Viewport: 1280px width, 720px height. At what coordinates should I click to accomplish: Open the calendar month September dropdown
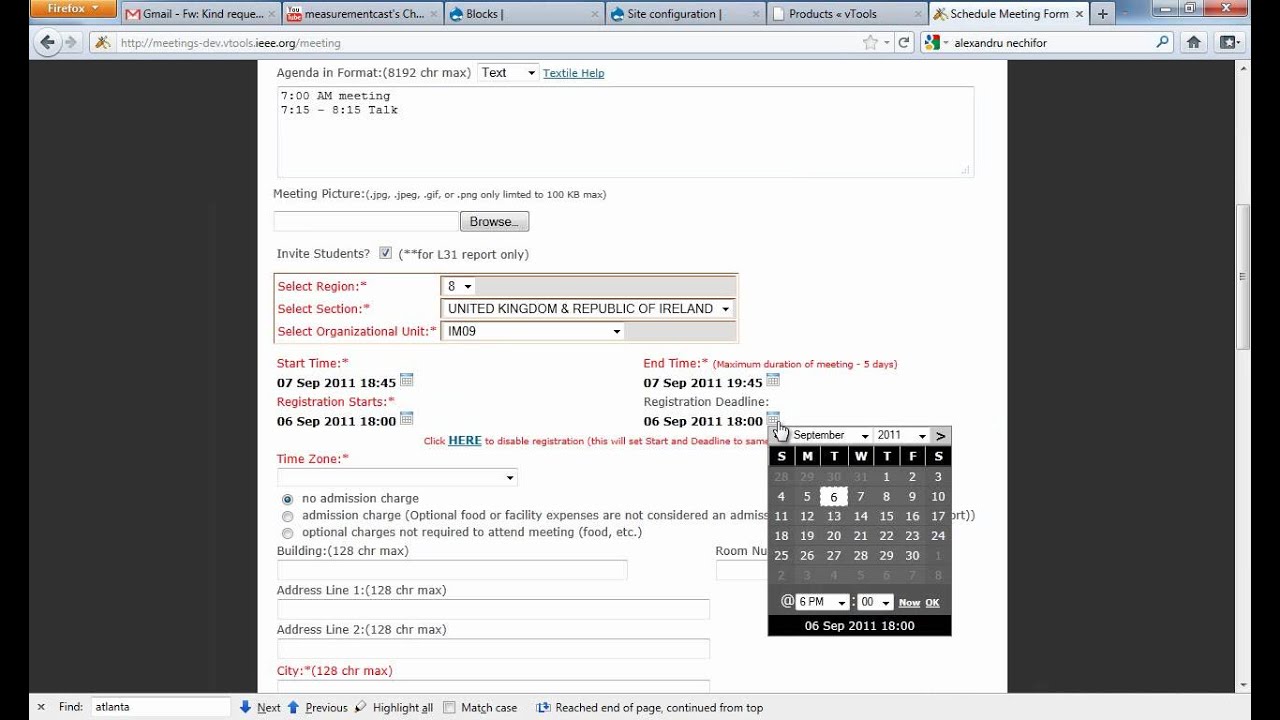(830, 435)
